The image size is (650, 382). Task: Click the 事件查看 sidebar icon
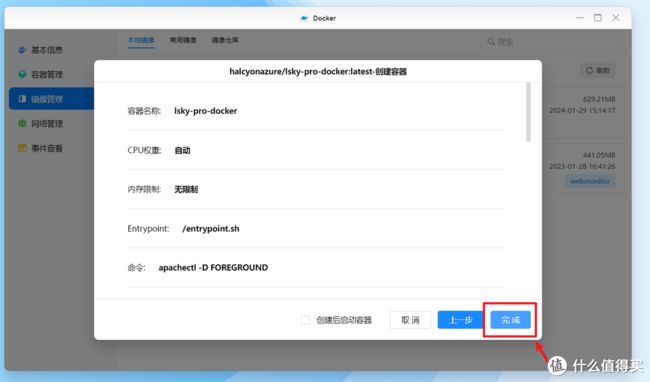coord(22,148)
